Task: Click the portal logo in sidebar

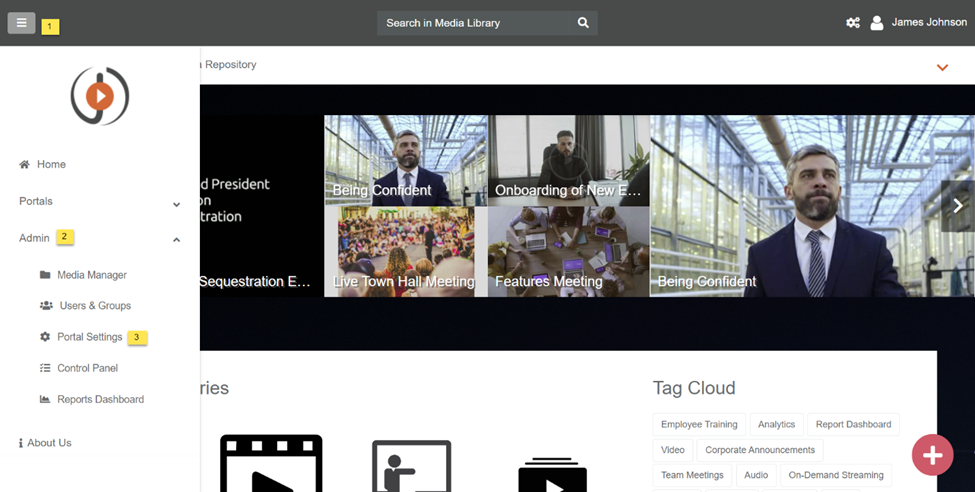Action: [99, 96]
